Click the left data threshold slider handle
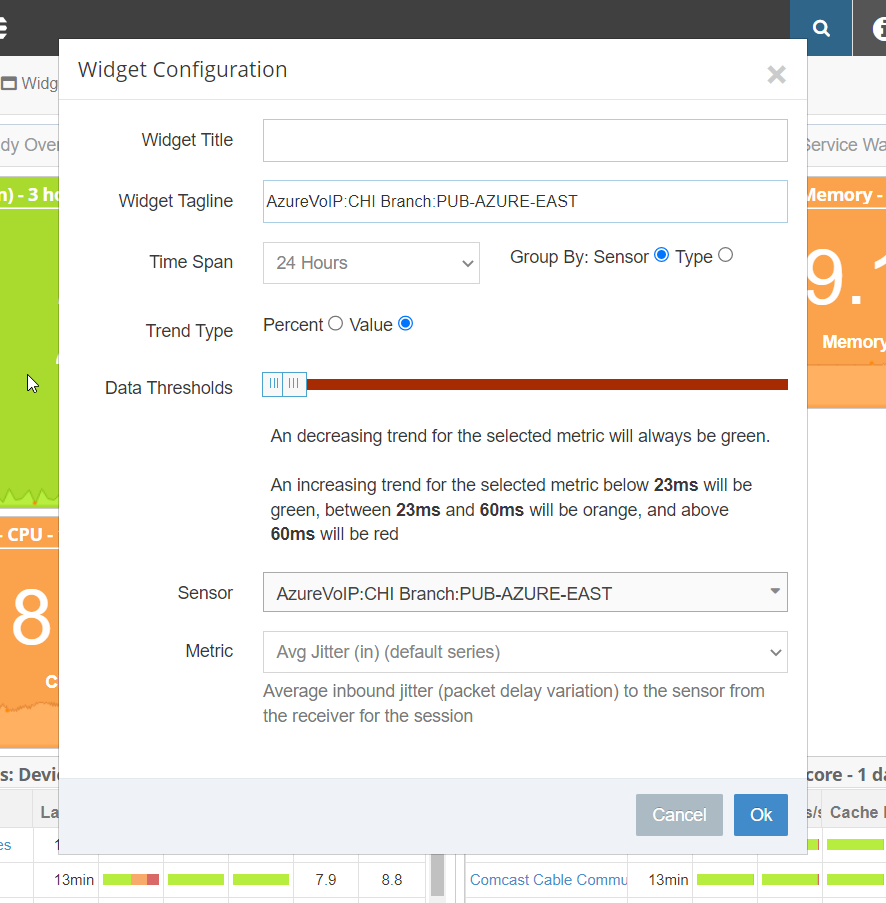The image size is (886, 903). click(273, 384)
